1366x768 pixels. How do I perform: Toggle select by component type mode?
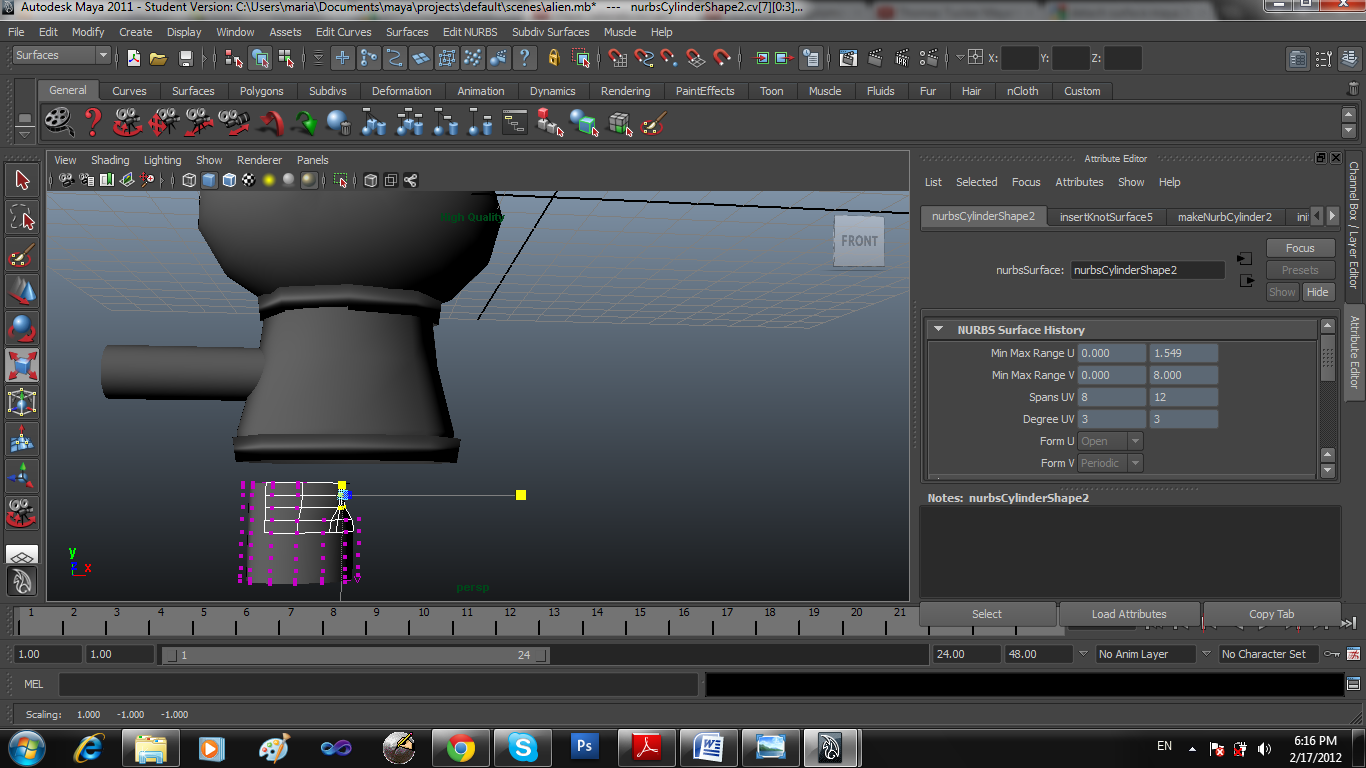(x=285, y=58)
